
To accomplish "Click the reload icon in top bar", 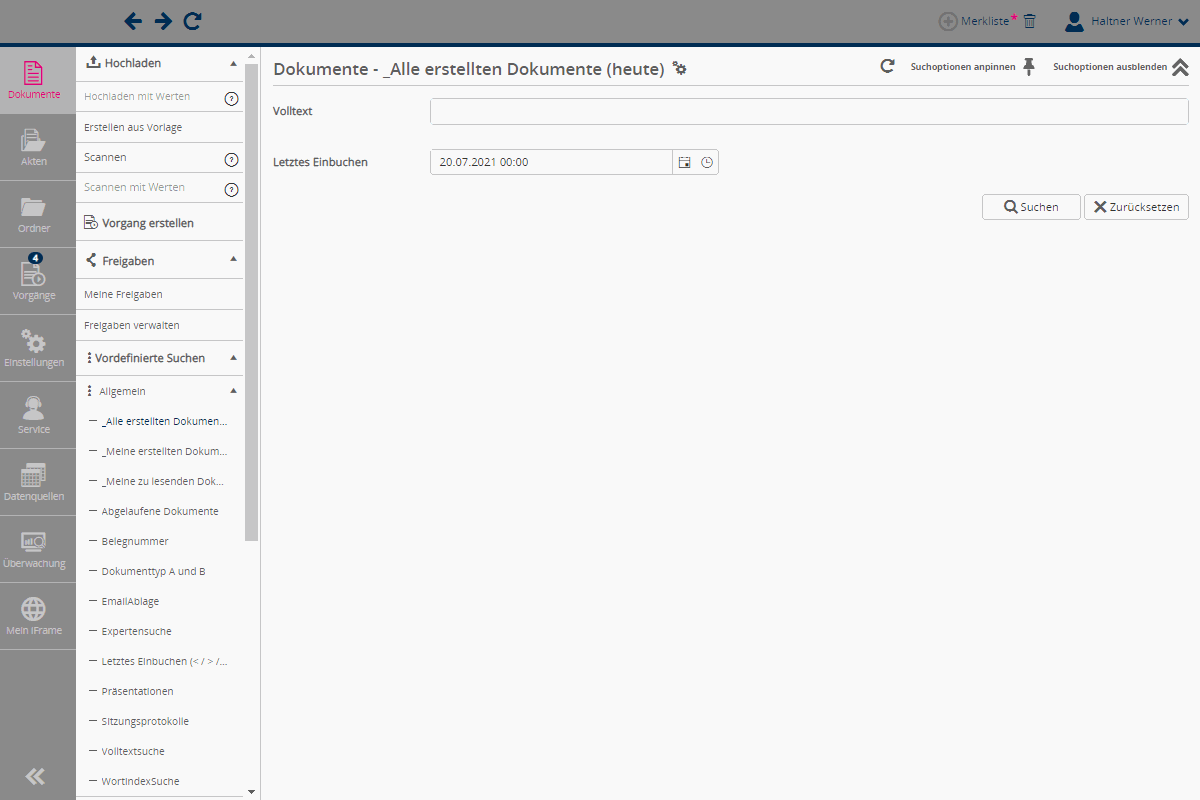I will (x=193, y=21).
